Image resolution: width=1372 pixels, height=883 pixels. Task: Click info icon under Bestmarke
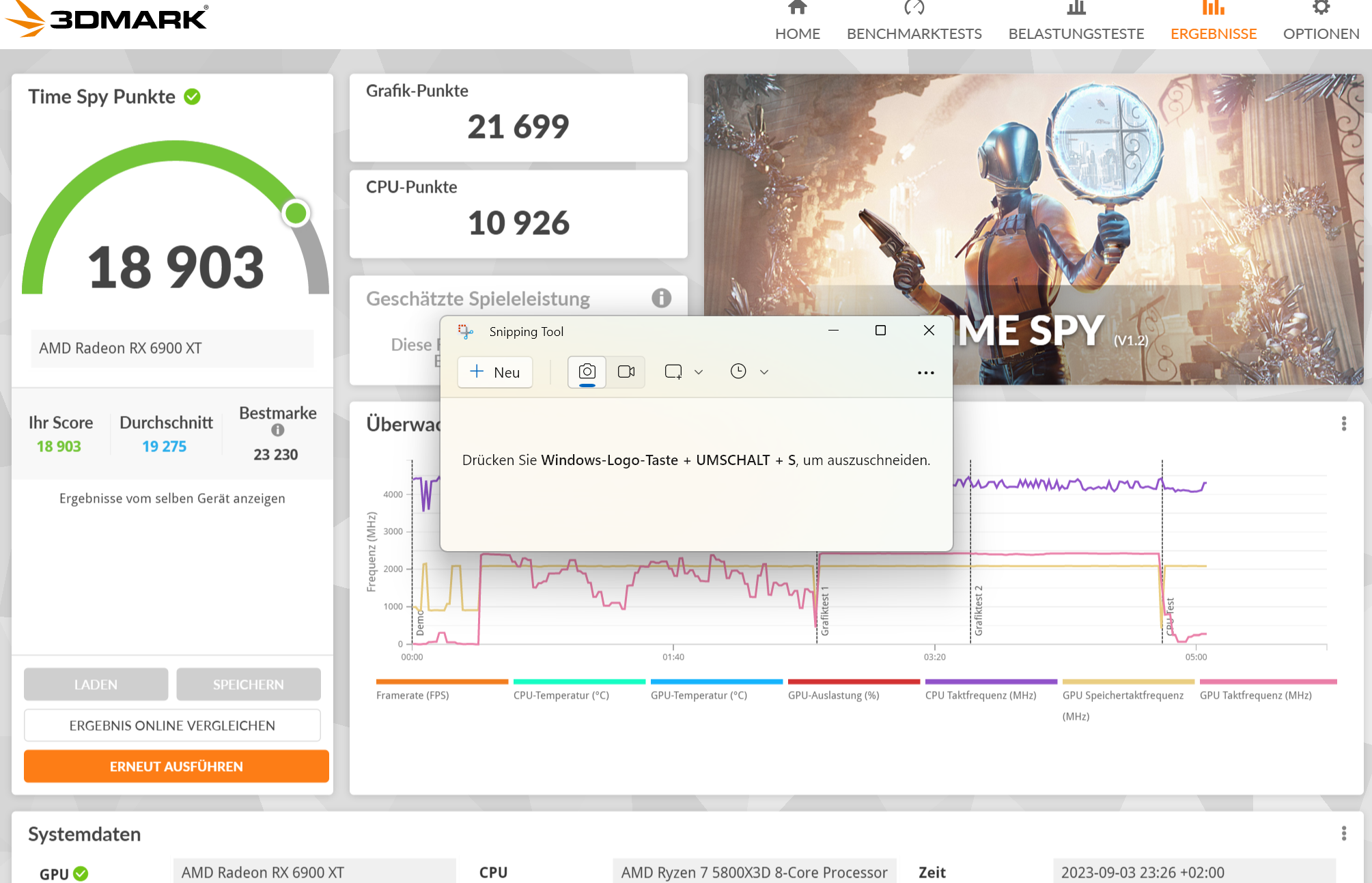pyautogui.click(x=277, y=430)
